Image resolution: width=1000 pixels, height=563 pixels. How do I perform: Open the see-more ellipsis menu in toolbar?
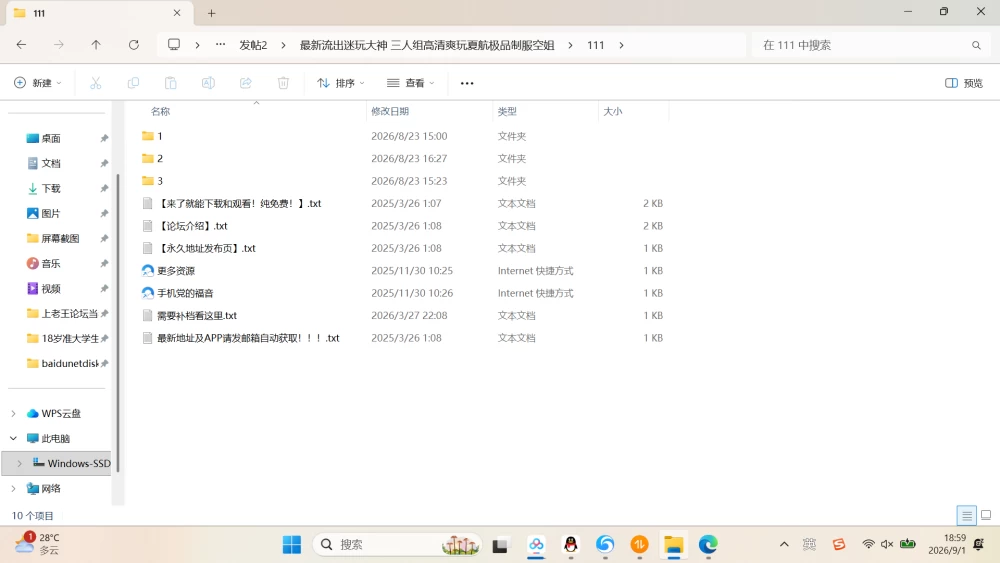tap(467, 83)
